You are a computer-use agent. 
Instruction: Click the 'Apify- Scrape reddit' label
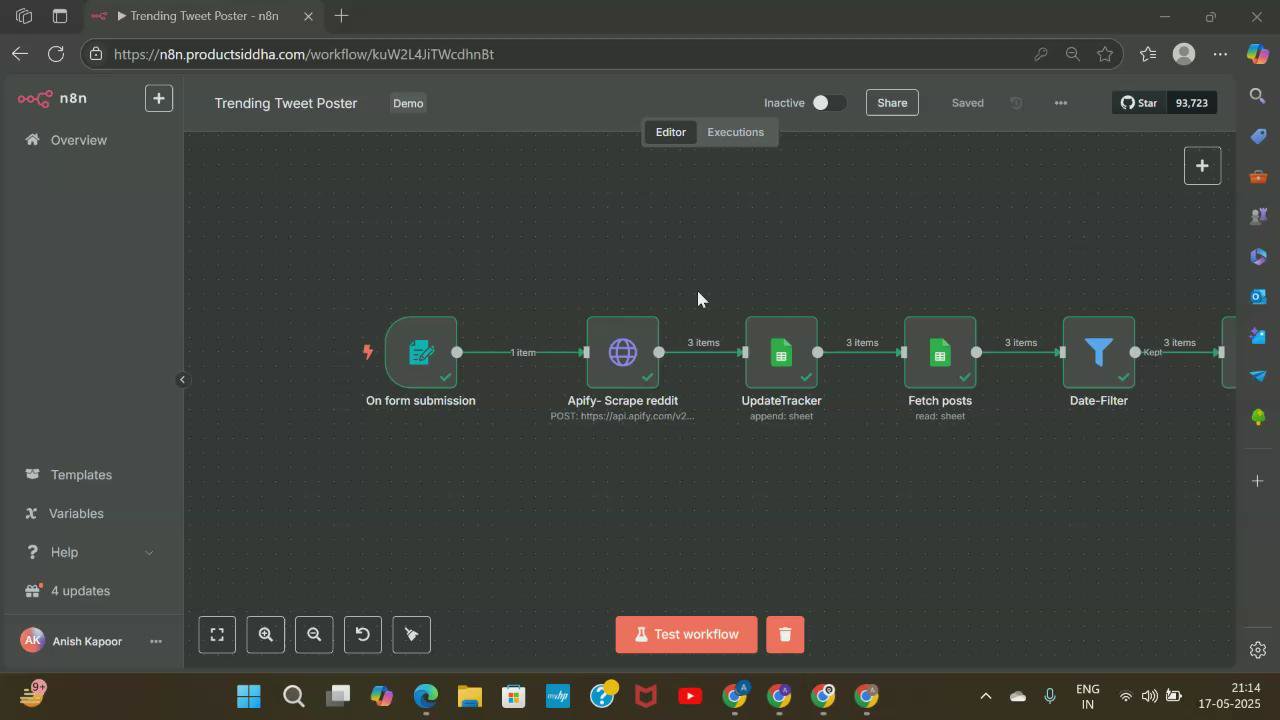pos(622,400)
